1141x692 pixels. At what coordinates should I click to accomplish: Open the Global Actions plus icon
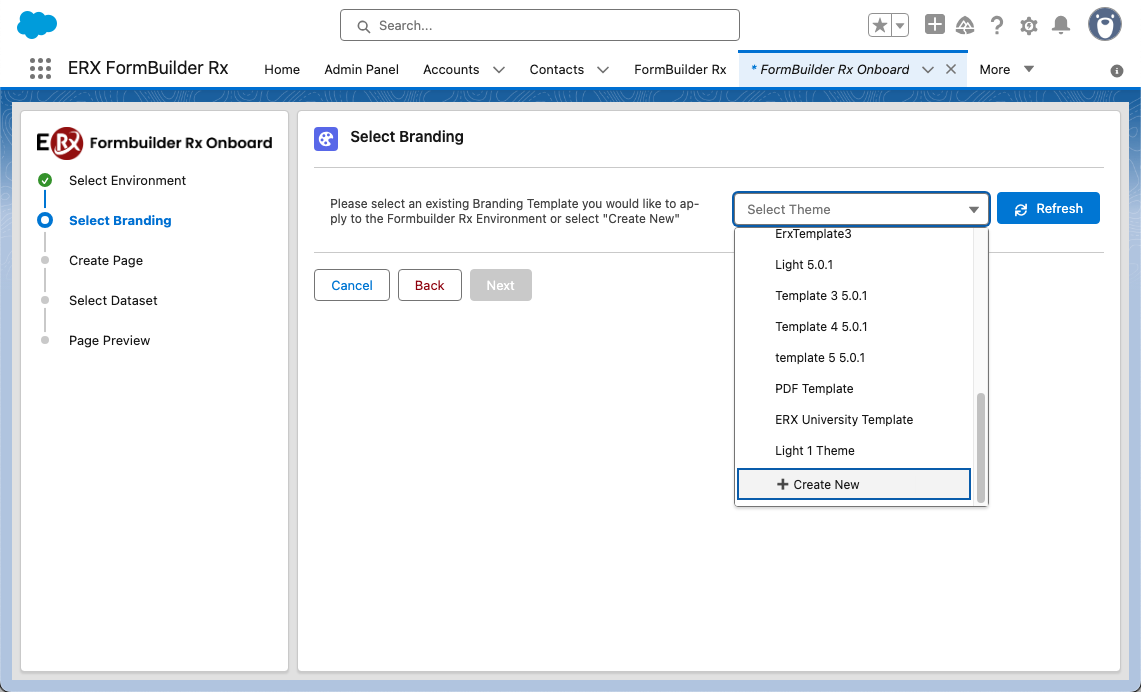pos(934,25)
